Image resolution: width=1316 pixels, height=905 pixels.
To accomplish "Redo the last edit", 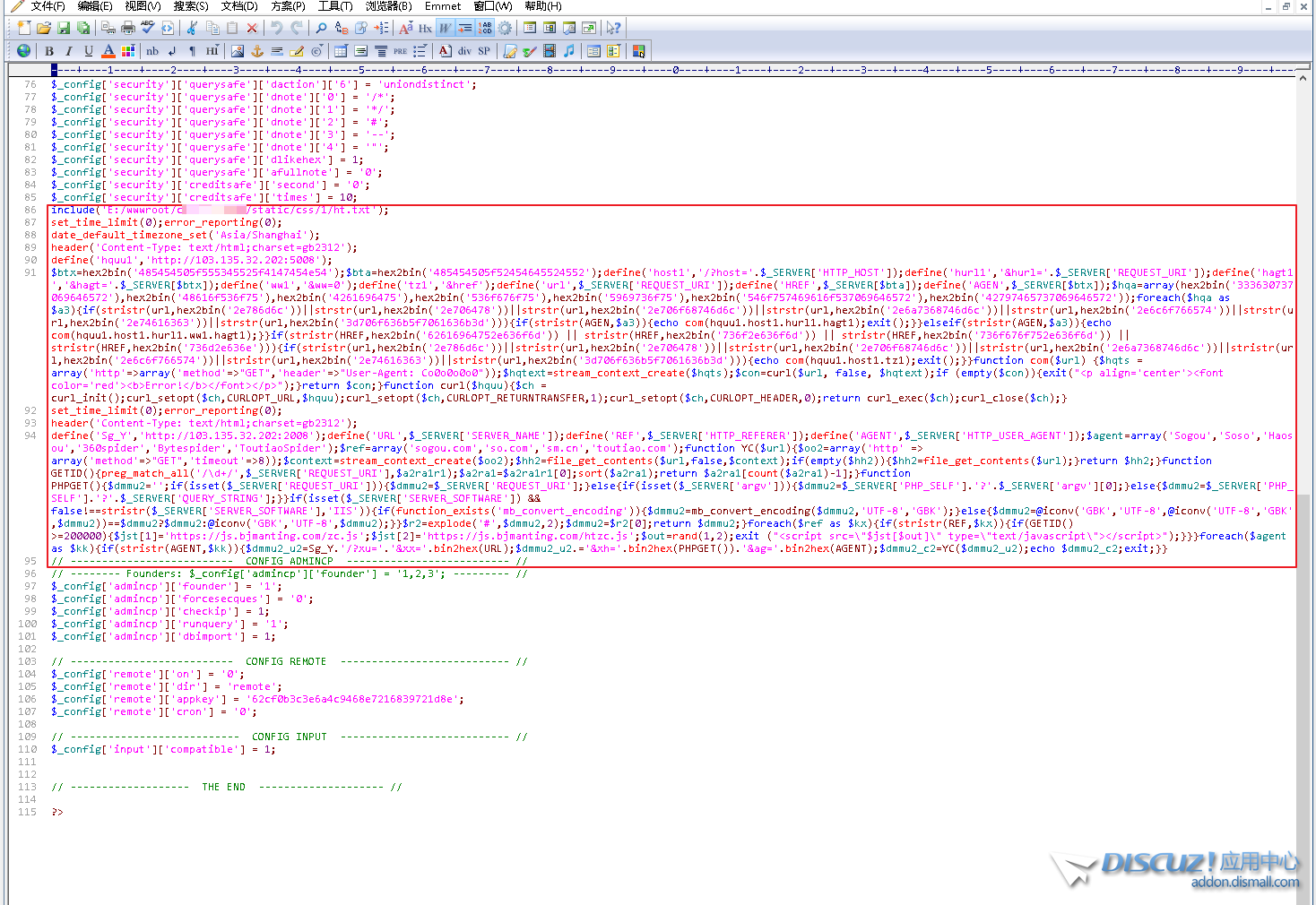I will (x=297, y=28).
